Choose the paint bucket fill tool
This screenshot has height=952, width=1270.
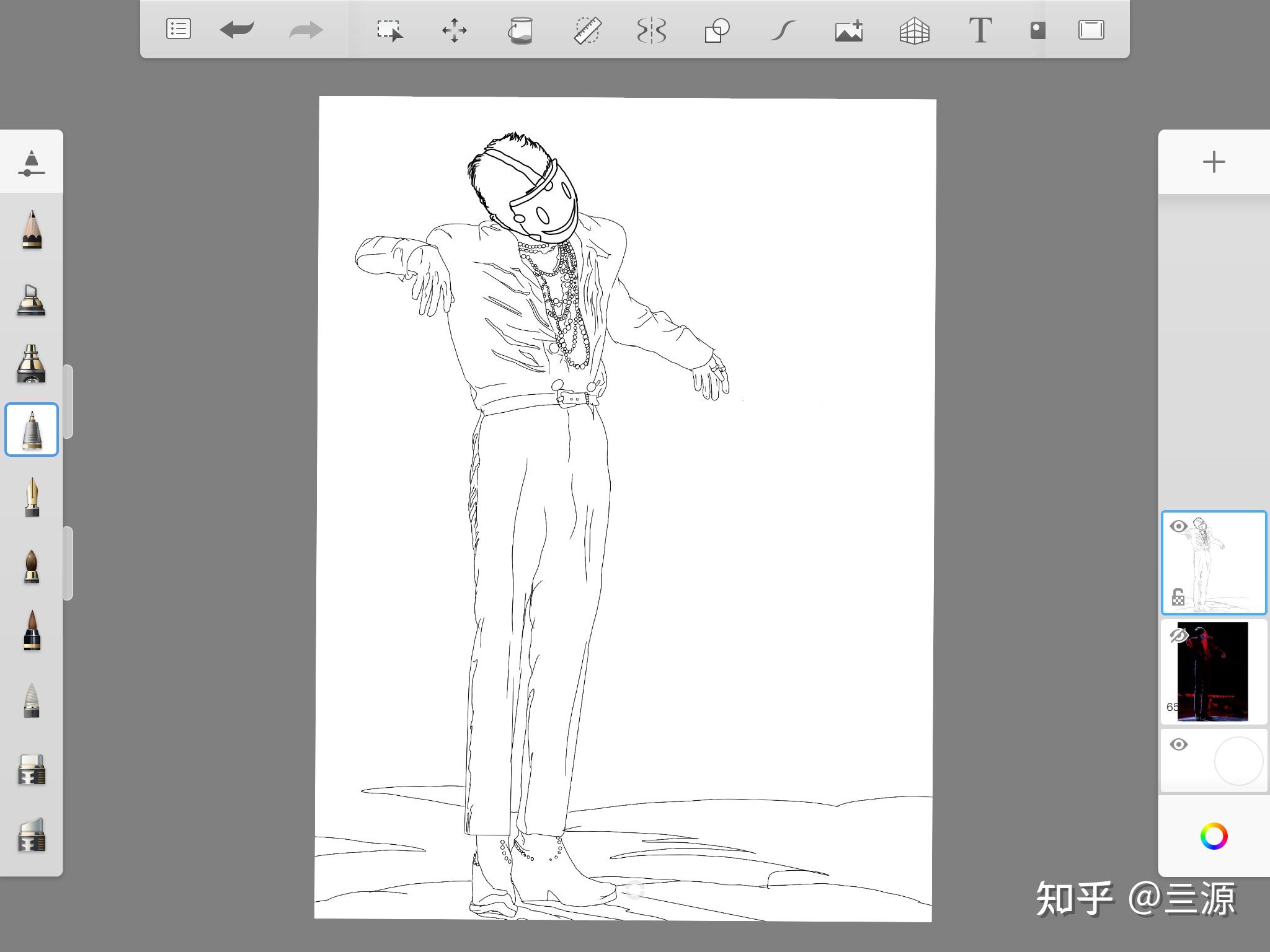(x=520, y=30)
